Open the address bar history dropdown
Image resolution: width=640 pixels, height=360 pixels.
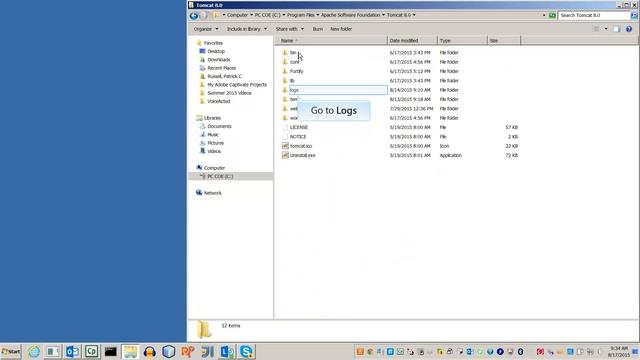(x=544, y=15)
